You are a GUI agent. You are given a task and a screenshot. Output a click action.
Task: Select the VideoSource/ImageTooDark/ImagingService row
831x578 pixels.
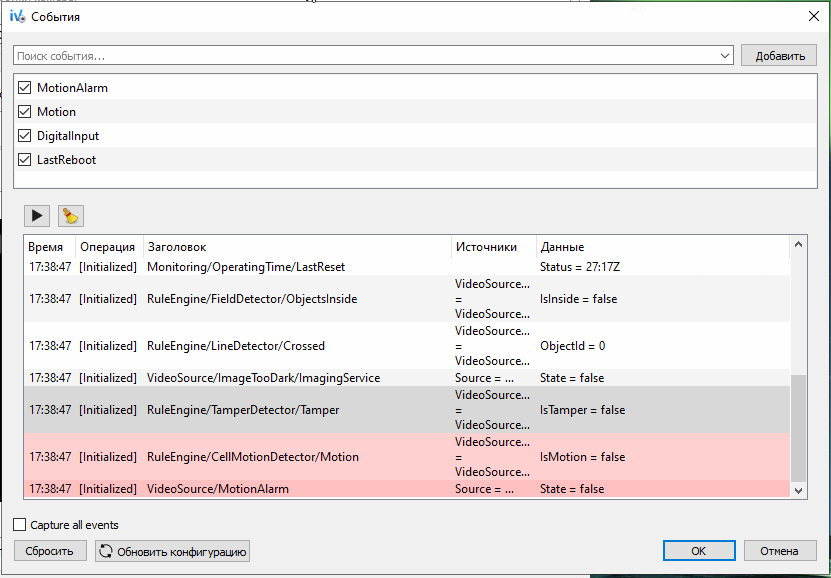tap(407, 378)
